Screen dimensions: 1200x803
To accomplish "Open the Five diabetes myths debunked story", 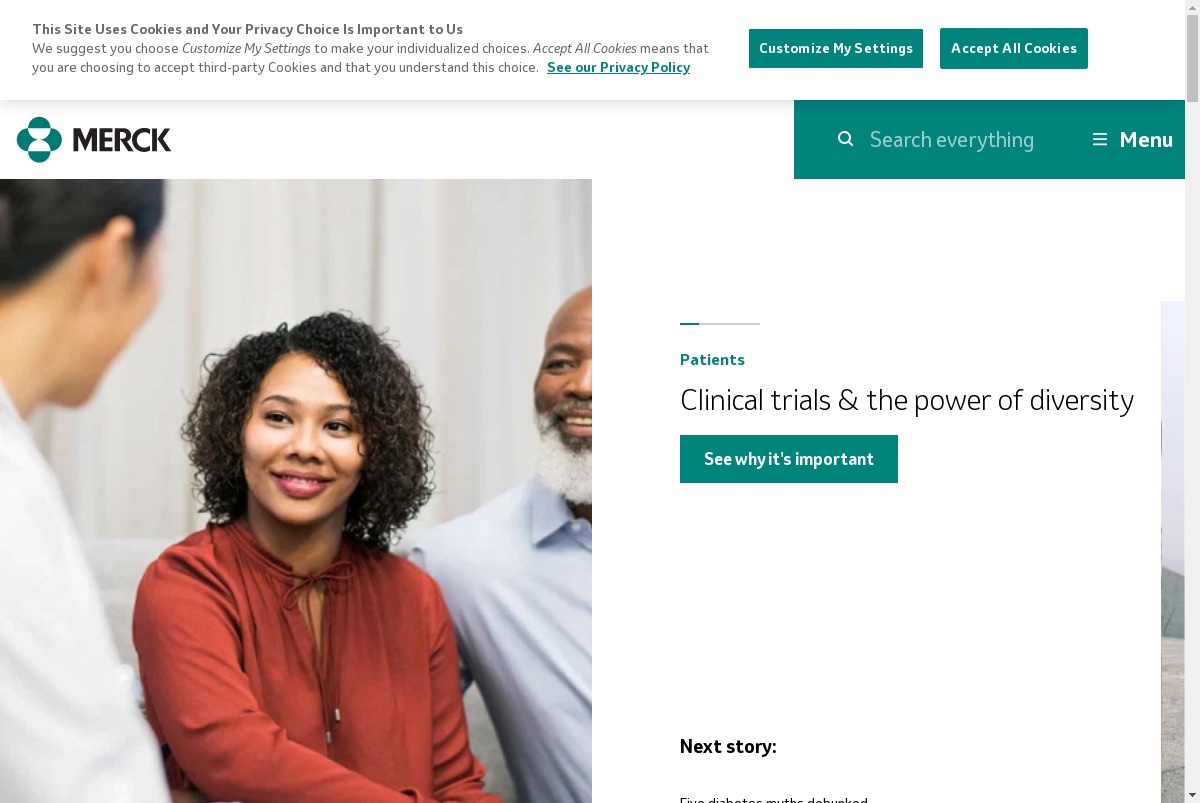I will (x=774, y=800).
